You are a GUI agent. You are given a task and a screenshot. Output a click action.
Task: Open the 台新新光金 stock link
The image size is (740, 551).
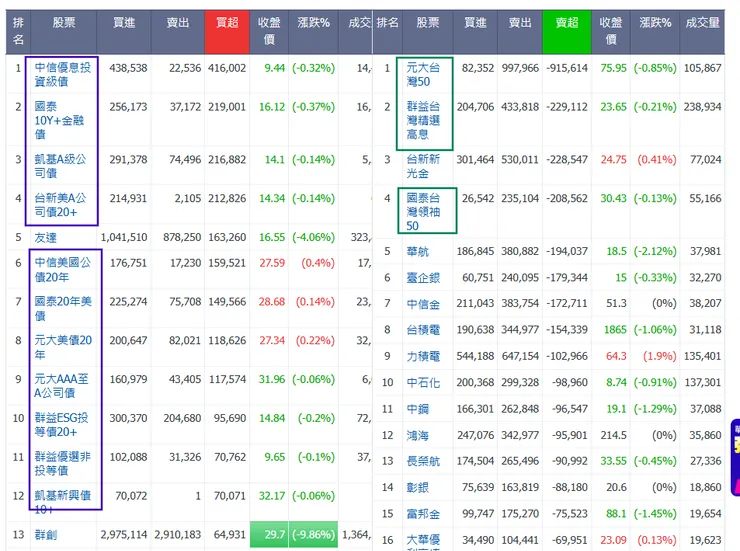pos(423,166)
